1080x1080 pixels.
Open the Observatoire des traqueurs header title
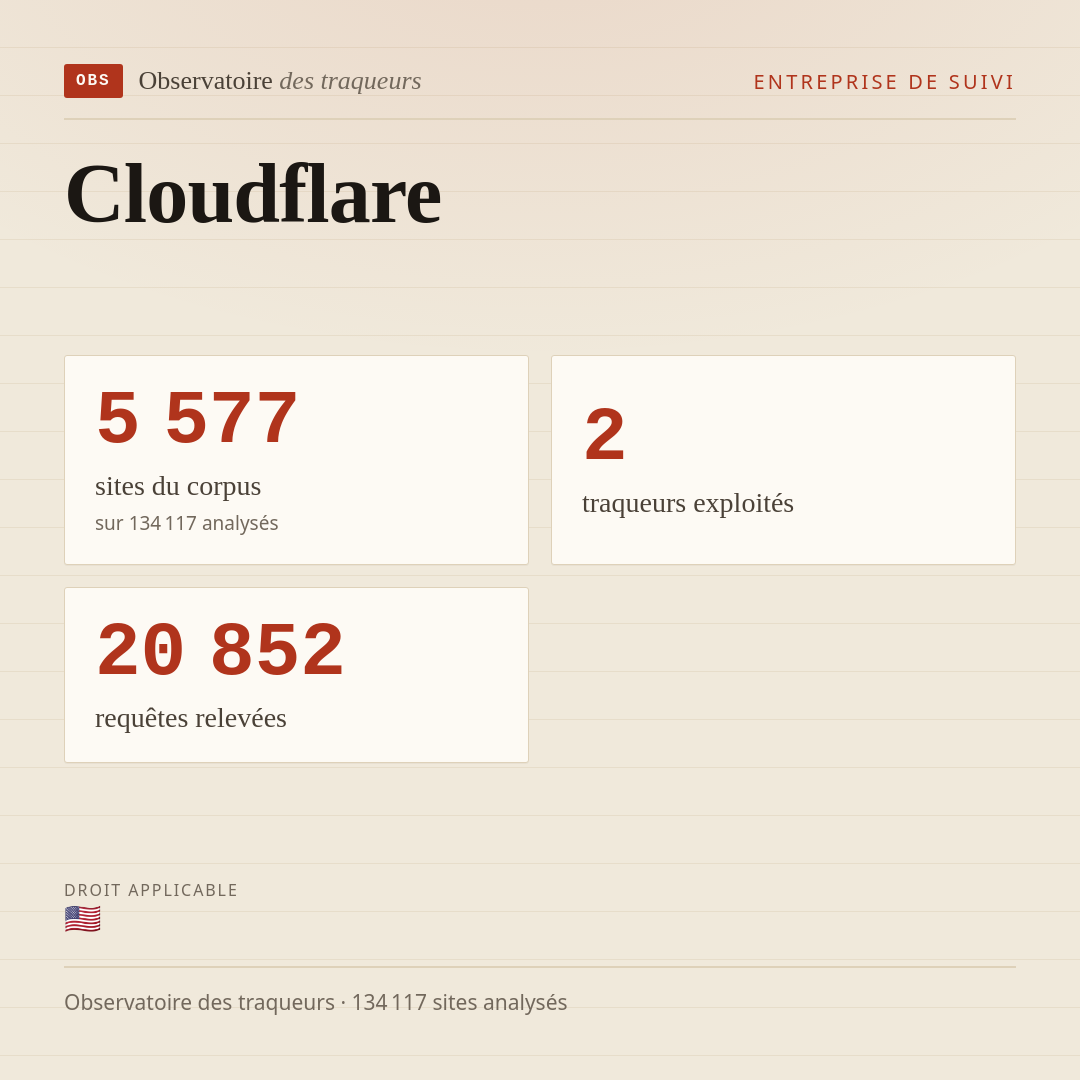pos(280,81)
